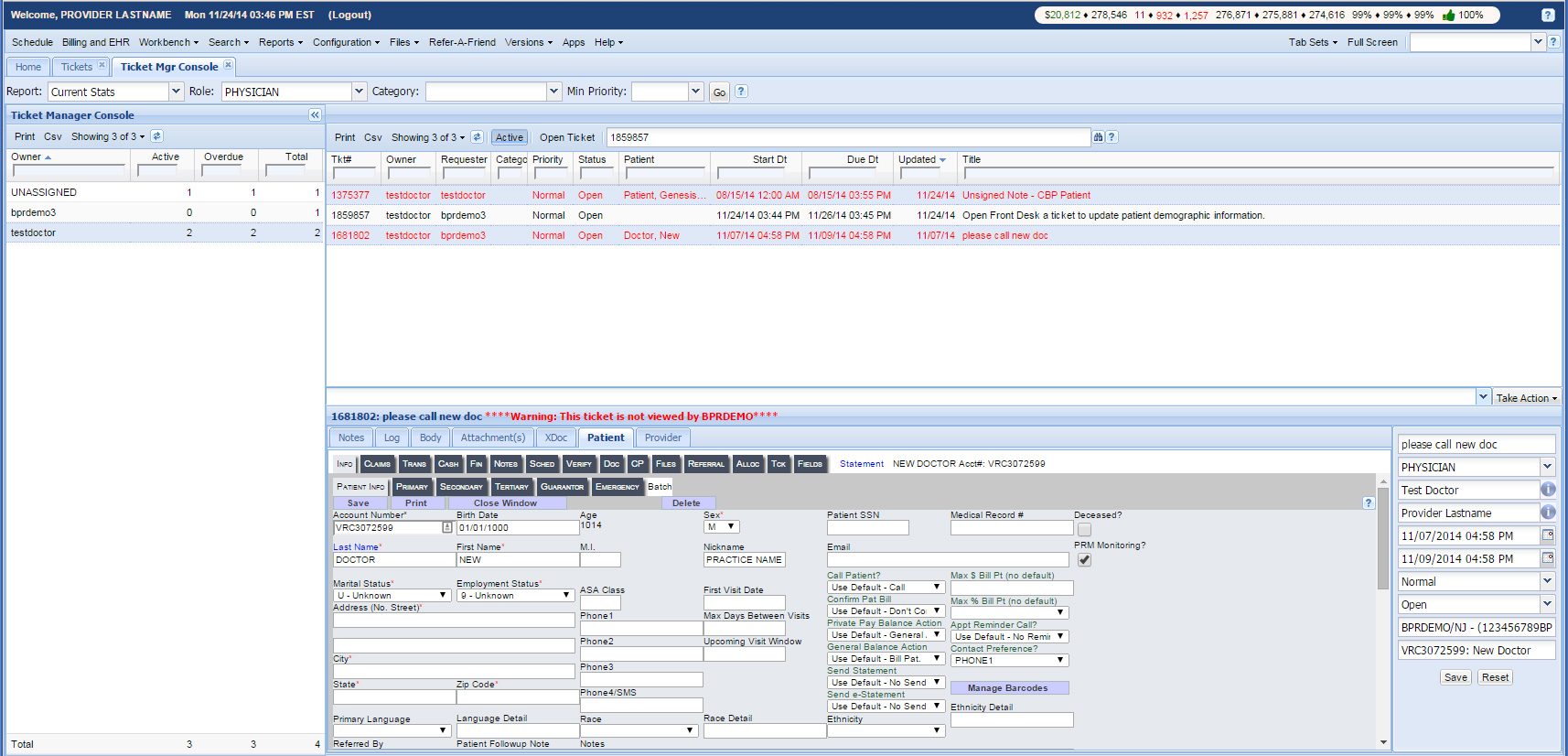Sort the stats list by Owner column

click(x=31, y=157)
